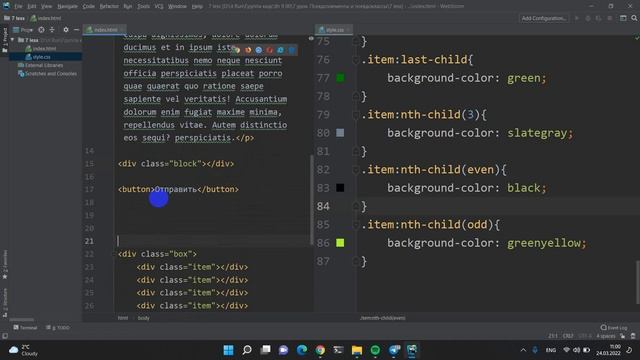
Task: Fold the .item:nth-child(3) rule at line 79
Action: click(356, 115)
